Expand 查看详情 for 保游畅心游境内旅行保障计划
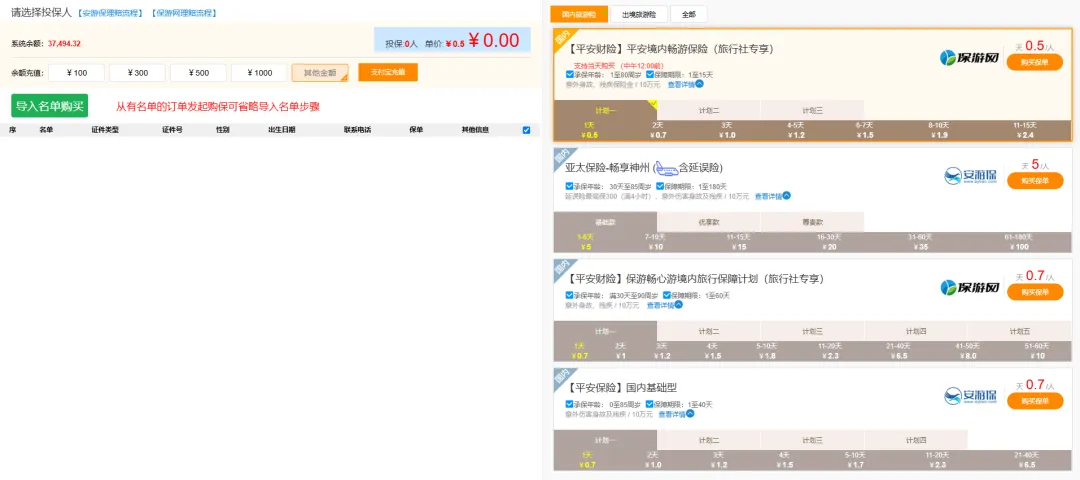Image resolution: width=1080 pixels, height=480 pixels. pos(664,304)
